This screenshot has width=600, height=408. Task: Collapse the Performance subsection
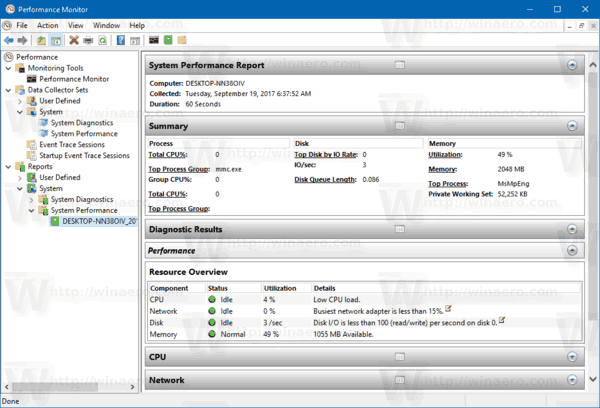[572, 250]
